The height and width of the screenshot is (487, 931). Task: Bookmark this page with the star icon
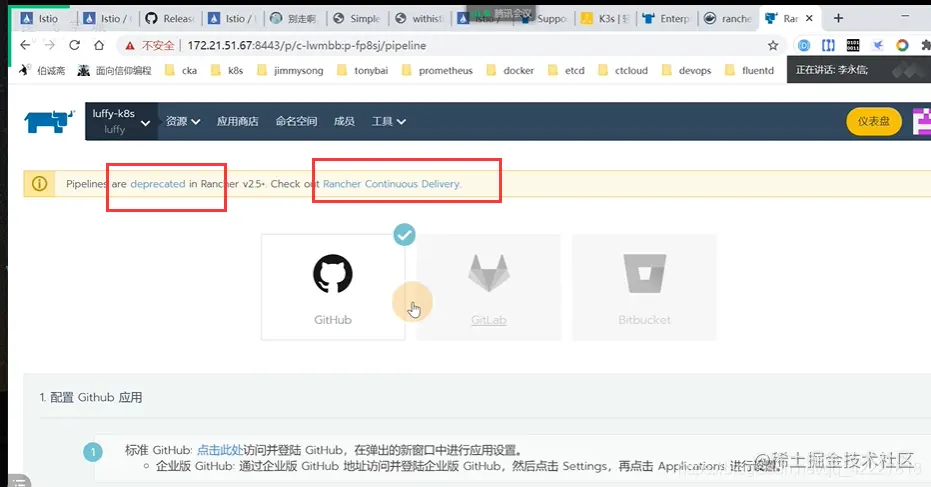tap(772, 46)
